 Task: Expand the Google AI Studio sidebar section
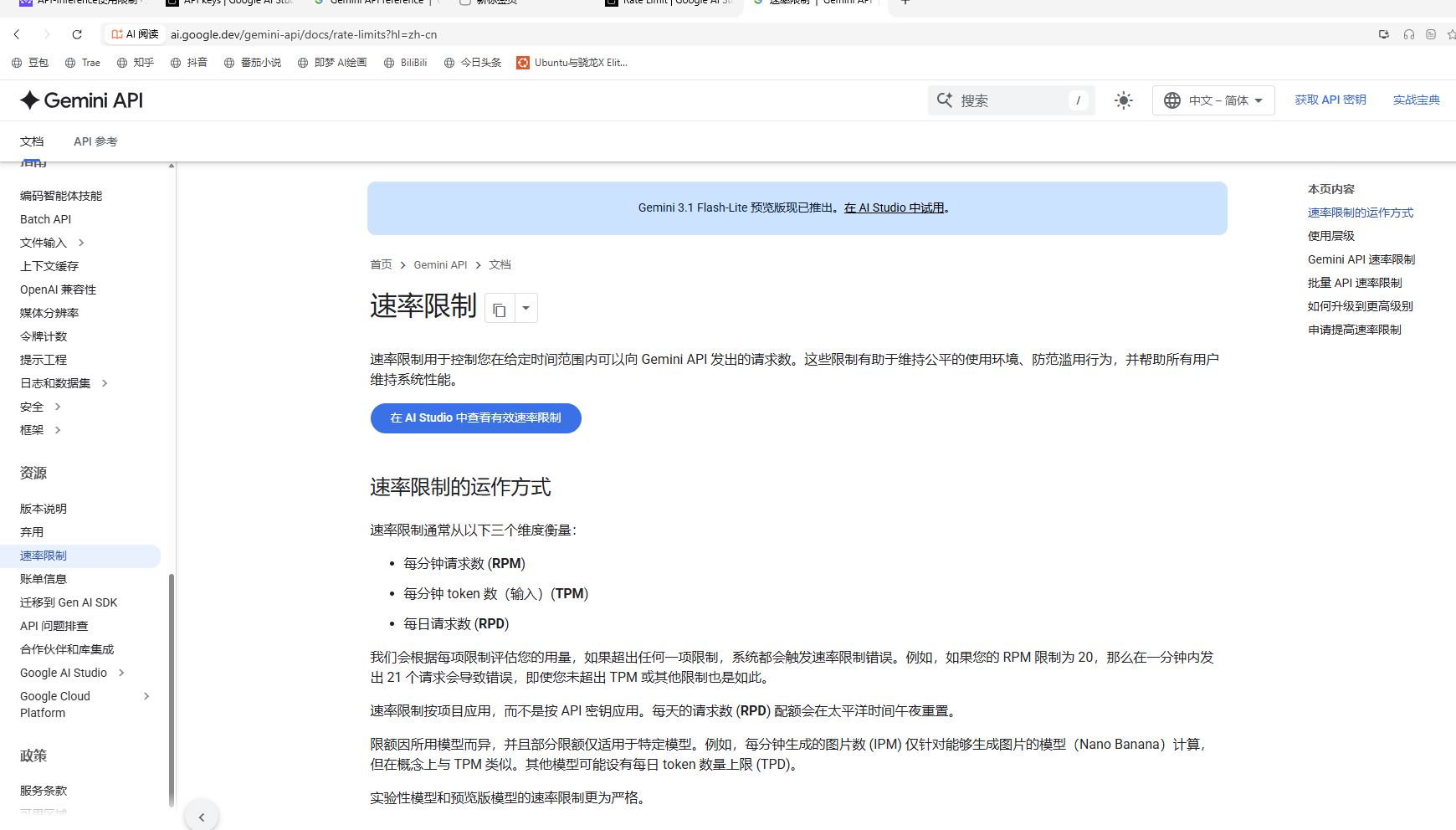click(121, 673)
